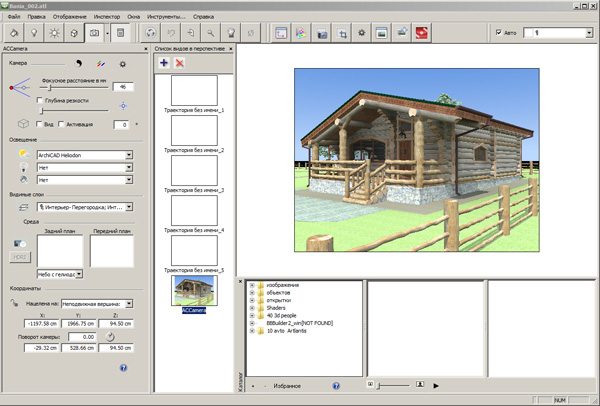Click the red render icon in toolbar
This screenshot has height=406, width=600.
419,34
